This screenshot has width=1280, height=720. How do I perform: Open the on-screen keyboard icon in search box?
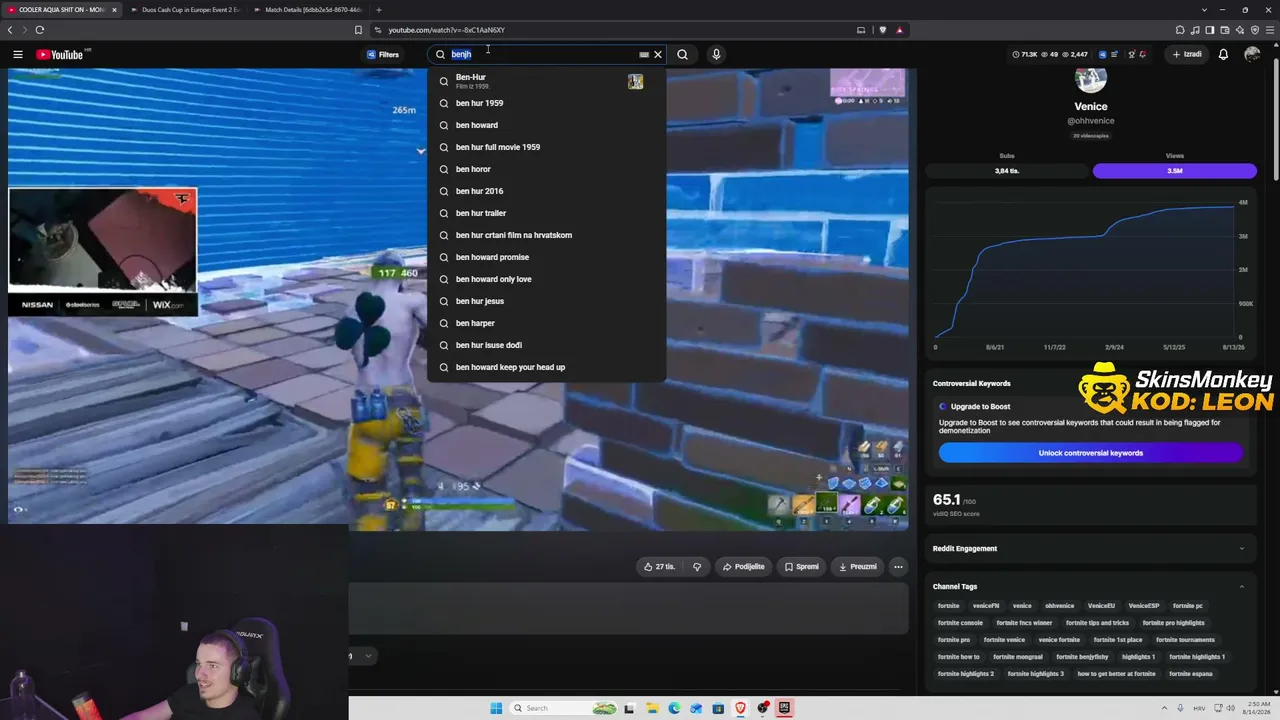pos(644,54)
